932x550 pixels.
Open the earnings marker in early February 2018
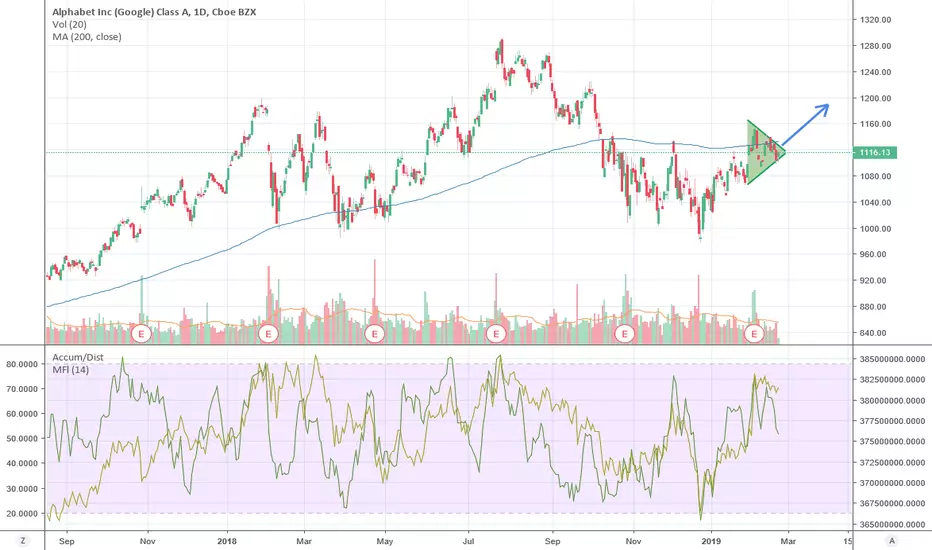(268, 334)
